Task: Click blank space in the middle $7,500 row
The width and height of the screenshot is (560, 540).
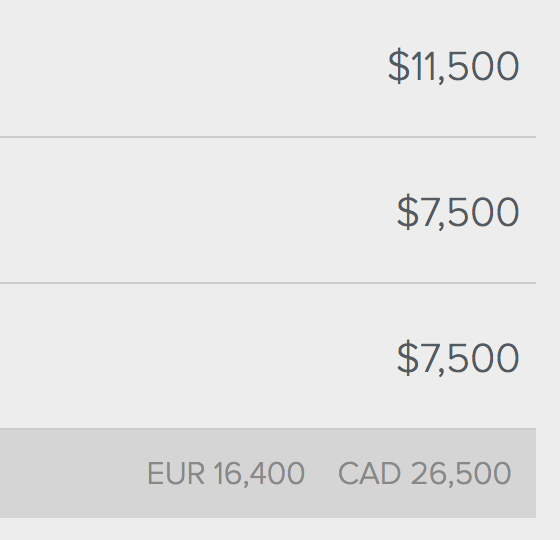Action: click(x=179, y=211)
